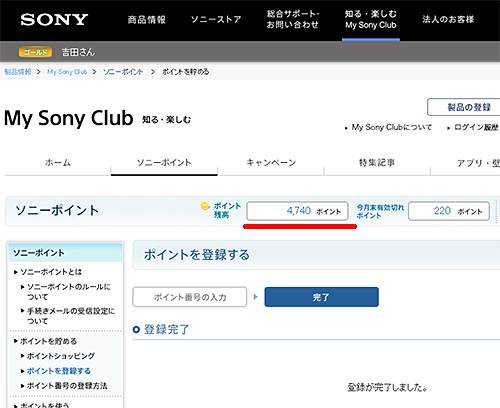The width and height of the screenshot is (500, 408).
Task: Open 手続きメールの受信設定について in sidebar
Action: pos(71,316)
